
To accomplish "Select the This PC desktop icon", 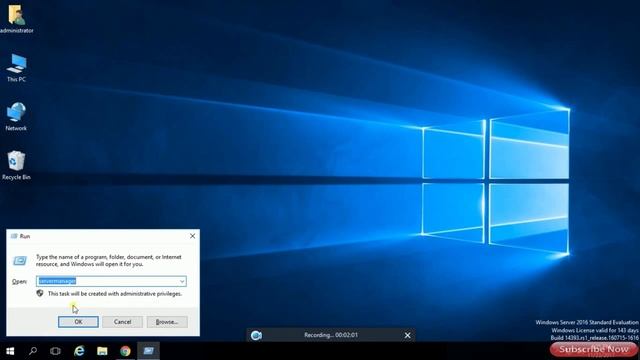I will coord(16,68).
